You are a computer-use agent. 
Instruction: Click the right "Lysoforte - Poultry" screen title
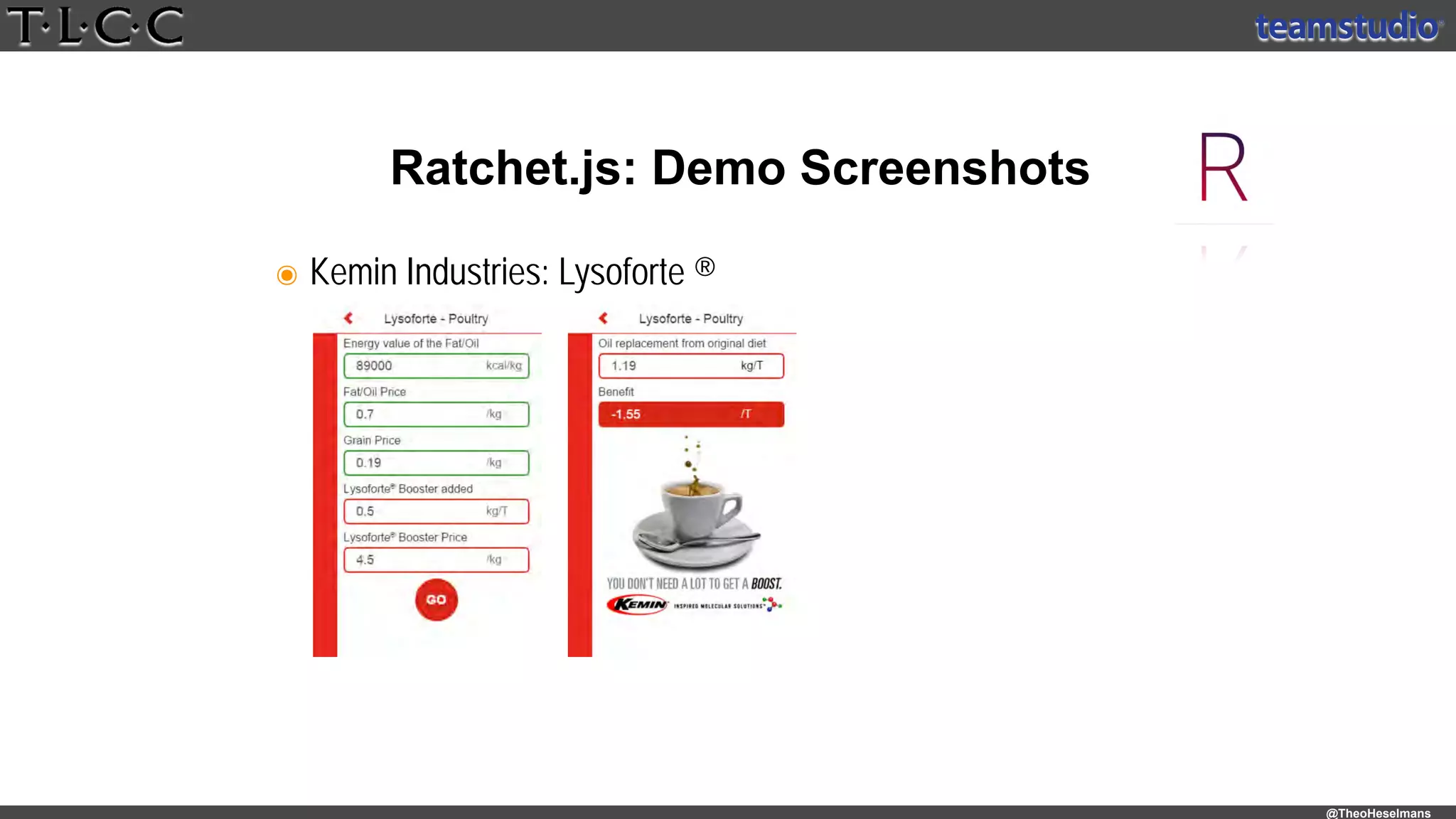(690, 318)
